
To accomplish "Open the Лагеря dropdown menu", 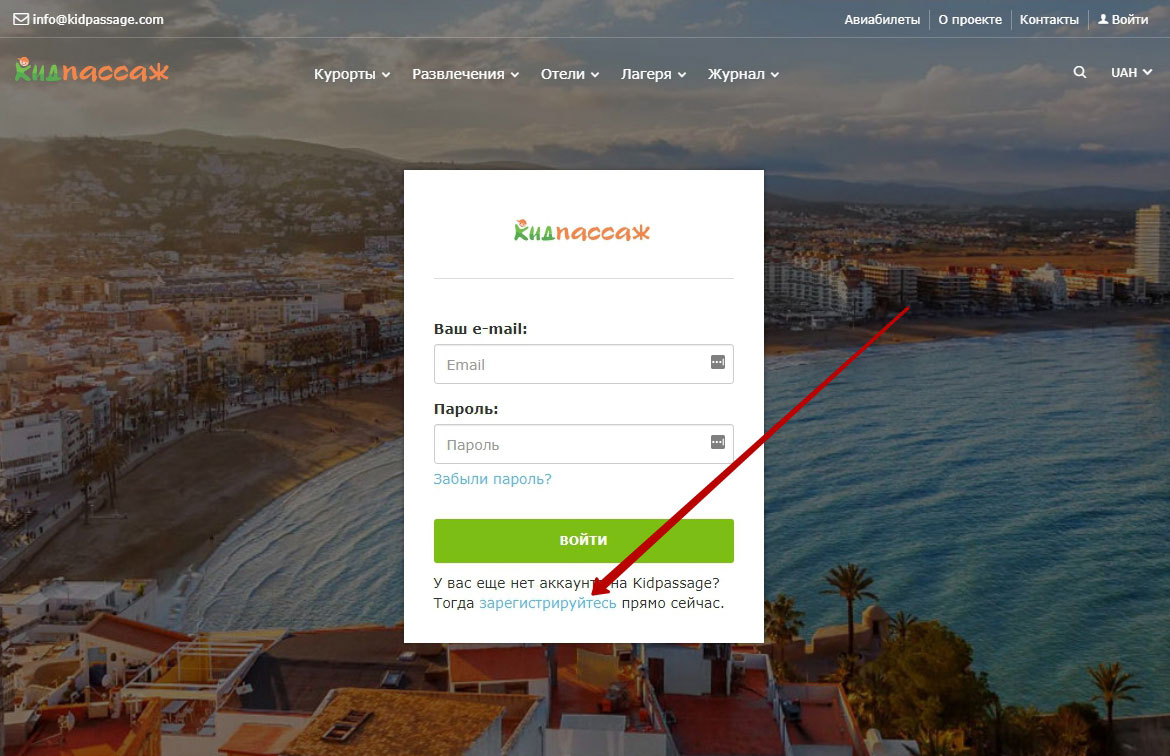I will (x=653, y=74).
